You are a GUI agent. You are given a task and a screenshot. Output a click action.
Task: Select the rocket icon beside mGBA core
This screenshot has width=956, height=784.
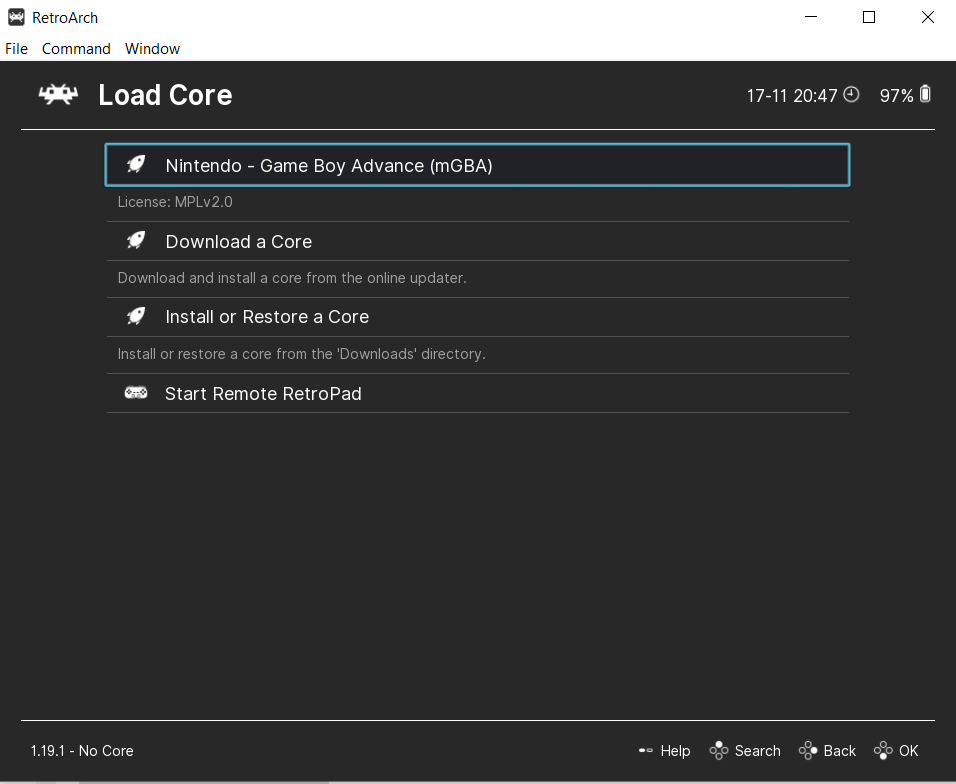[x=136, y=165]
